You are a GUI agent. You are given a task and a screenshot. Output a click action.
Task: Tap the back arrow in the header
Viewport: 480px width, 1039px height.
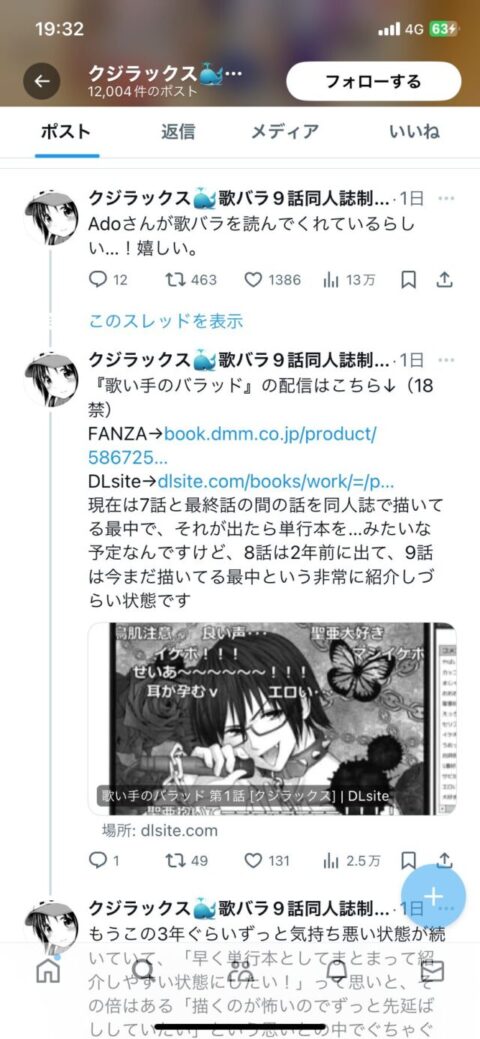pyautogui.click(x=42, y=81)
